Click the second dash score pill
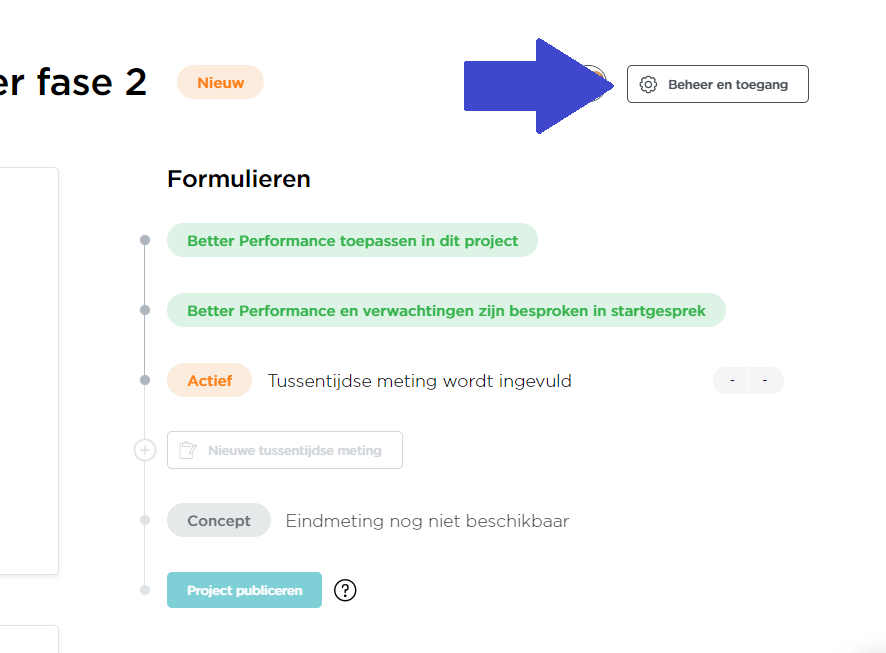This screenshot has height=653, width=886. (766, 381)
